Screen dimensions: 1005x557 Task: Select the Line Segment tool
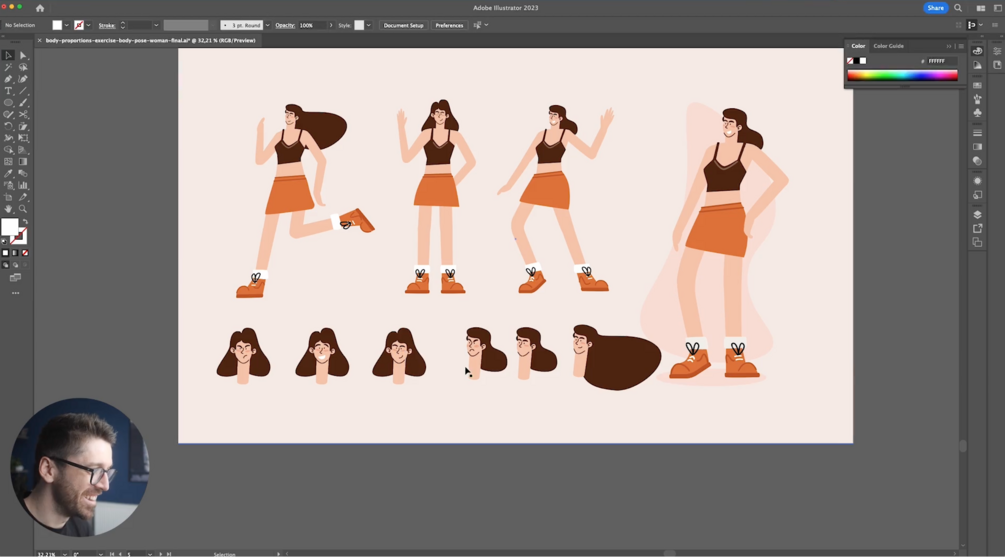23,91
